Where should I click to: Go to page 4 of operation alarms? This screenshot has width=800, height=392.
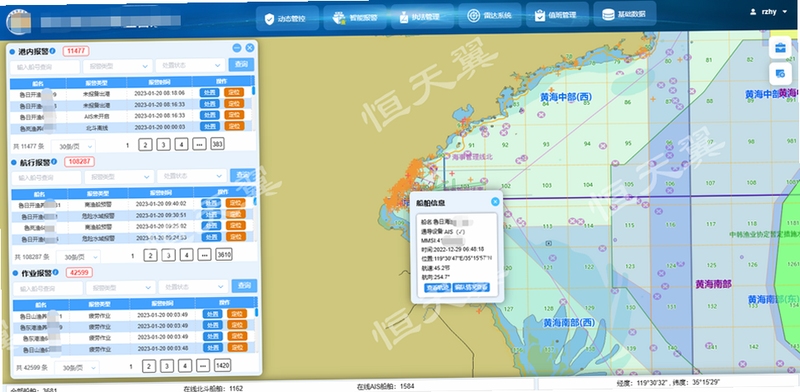point(185,365)
